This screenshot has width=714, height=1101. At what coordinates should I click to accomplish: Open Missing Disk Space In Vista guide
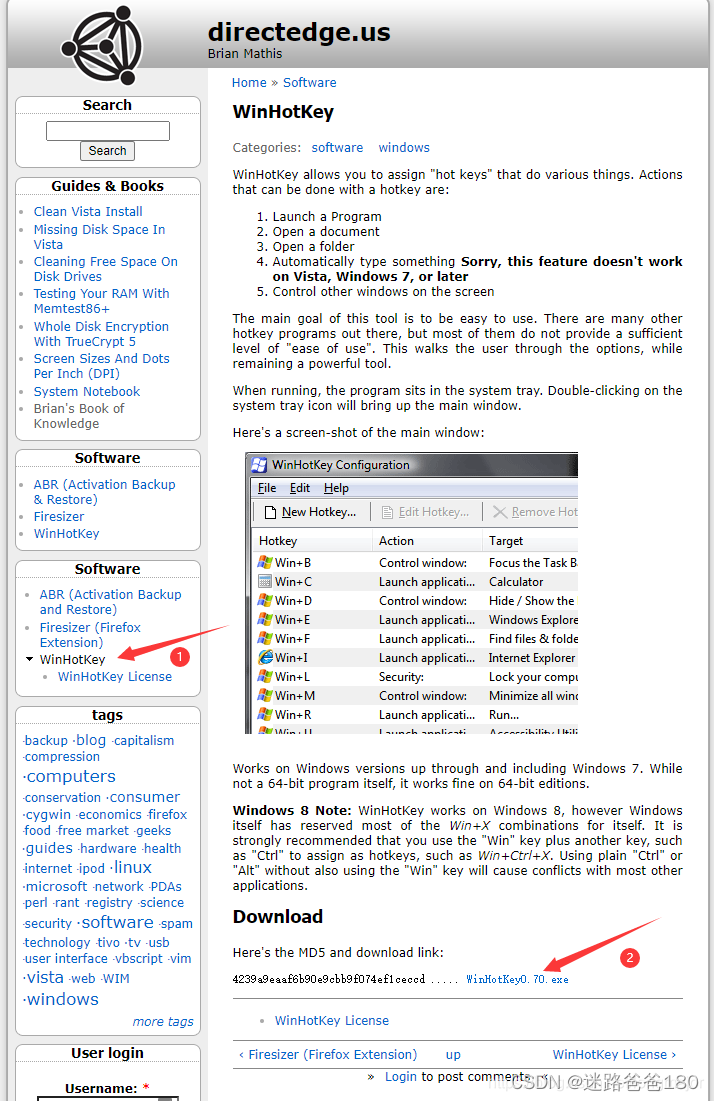pyautogui.click(x=99, y=237)
